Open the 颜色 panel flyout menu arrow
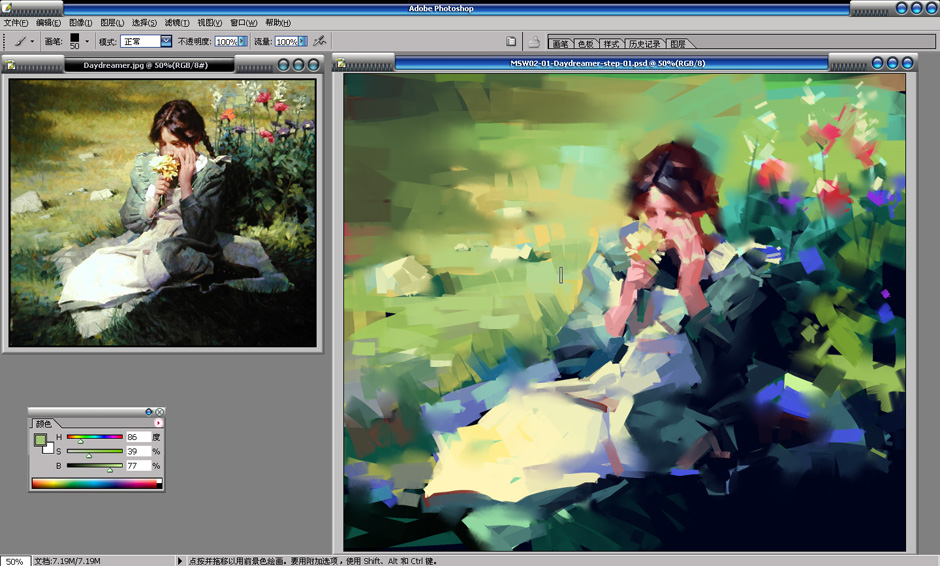Screen dimensions: 940x566 [158, 423]
